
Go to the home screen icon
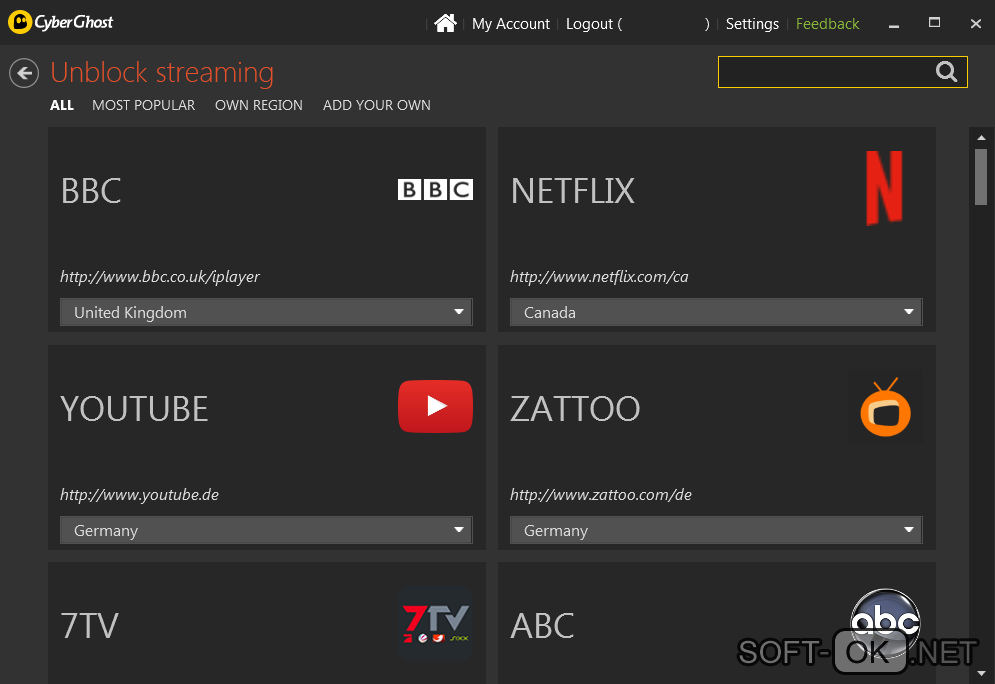click(x=445, y=23)
